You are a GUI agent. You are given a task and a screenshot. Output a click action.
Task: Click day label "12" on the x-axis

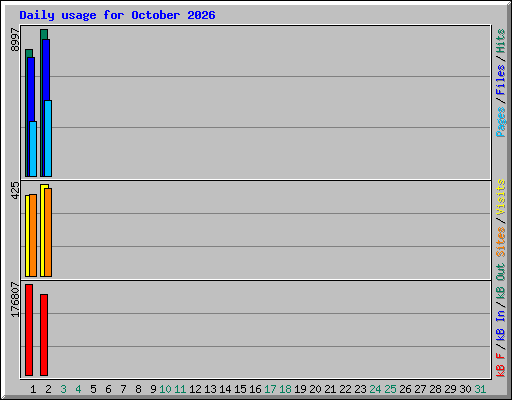click(195, 389)
